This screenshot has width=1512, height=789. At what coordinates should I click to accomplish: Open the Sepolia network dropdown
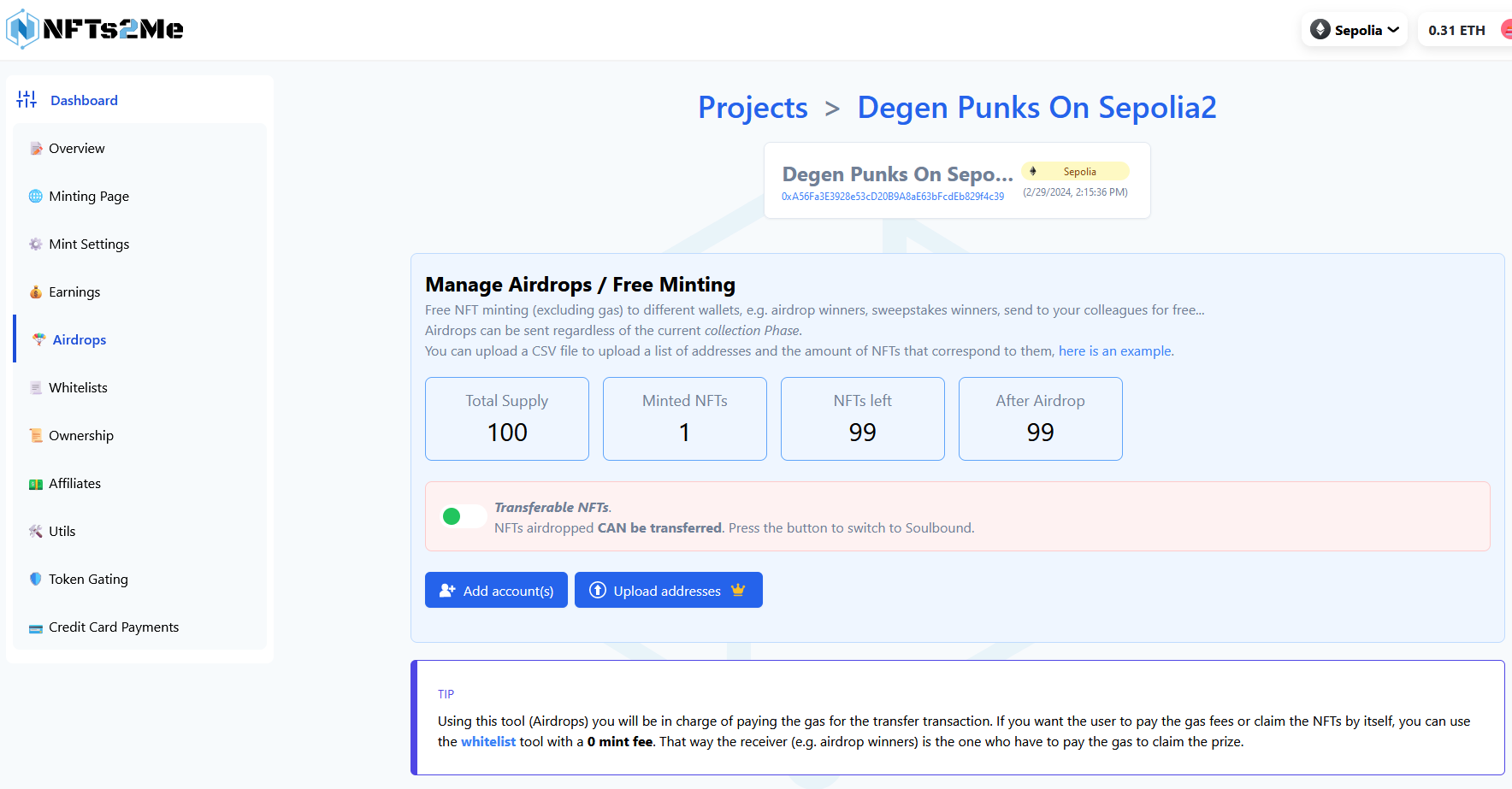click(x=1355, y=30)
